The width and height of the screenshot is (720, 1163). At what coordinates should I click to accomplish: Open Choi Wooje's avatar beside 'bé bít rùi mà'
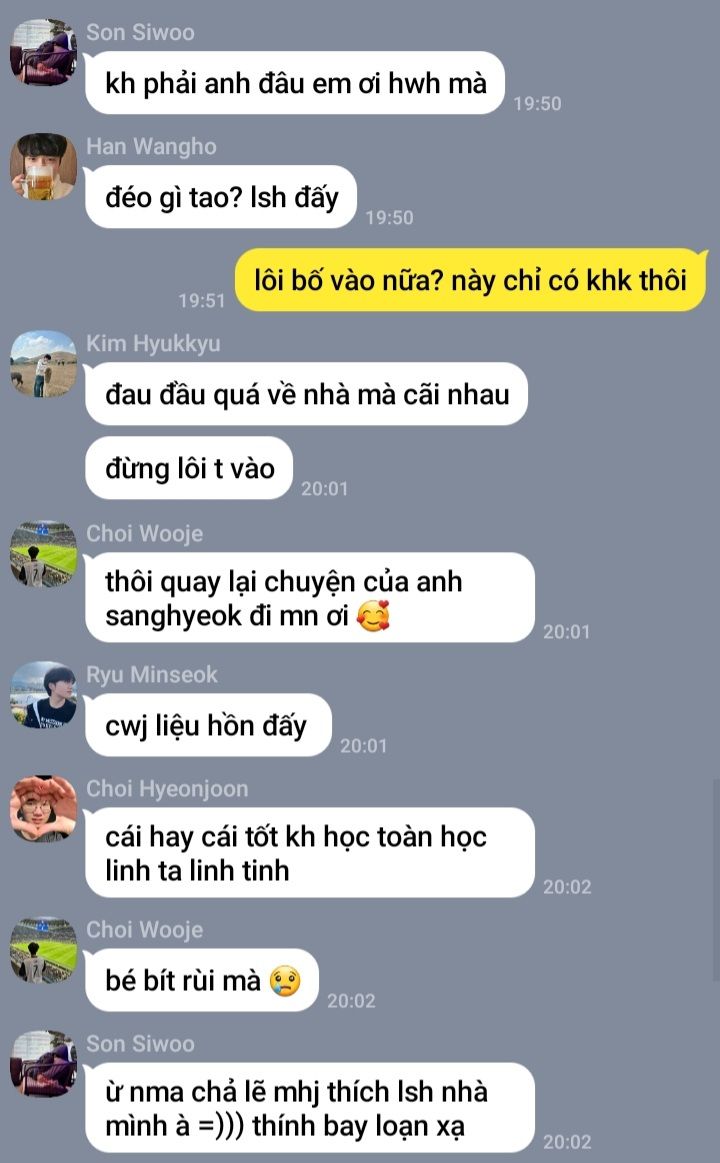[x=43, y=950]
